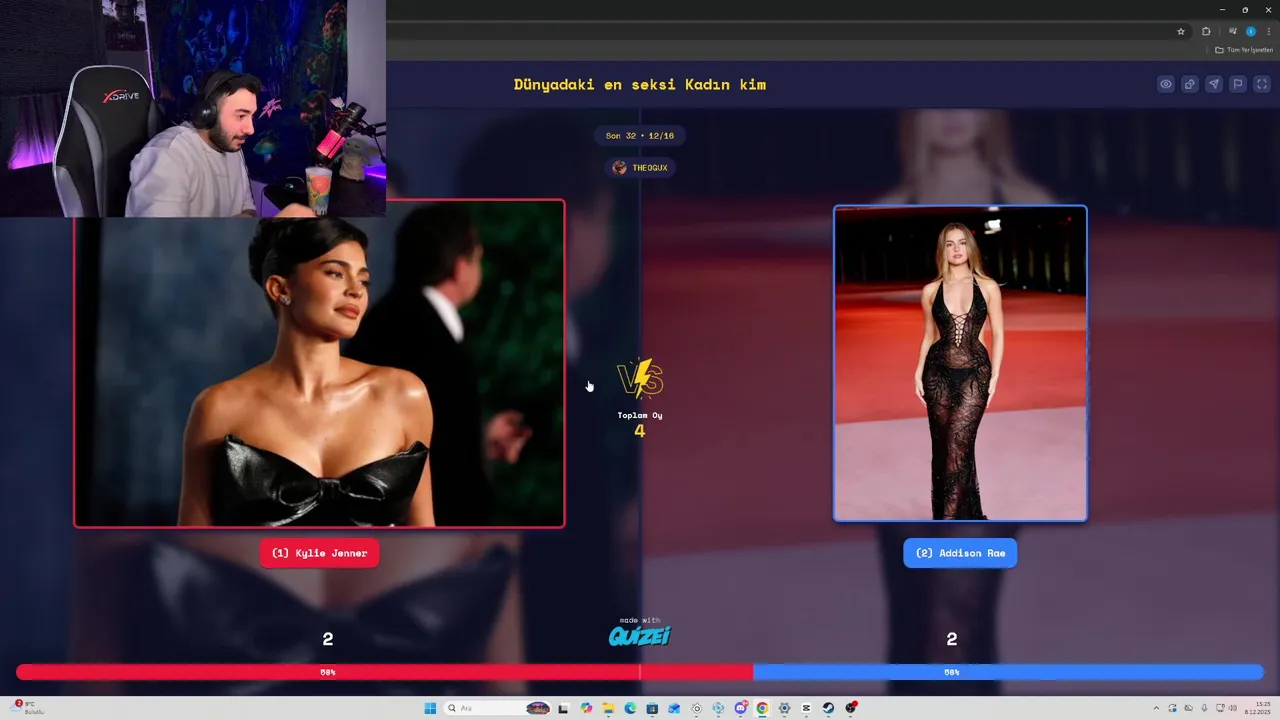The width and height of the screenshot is (1280, 720).
Task: Click the OneDrive cloud icon in system tray
Action: [x=1189, y=708]
